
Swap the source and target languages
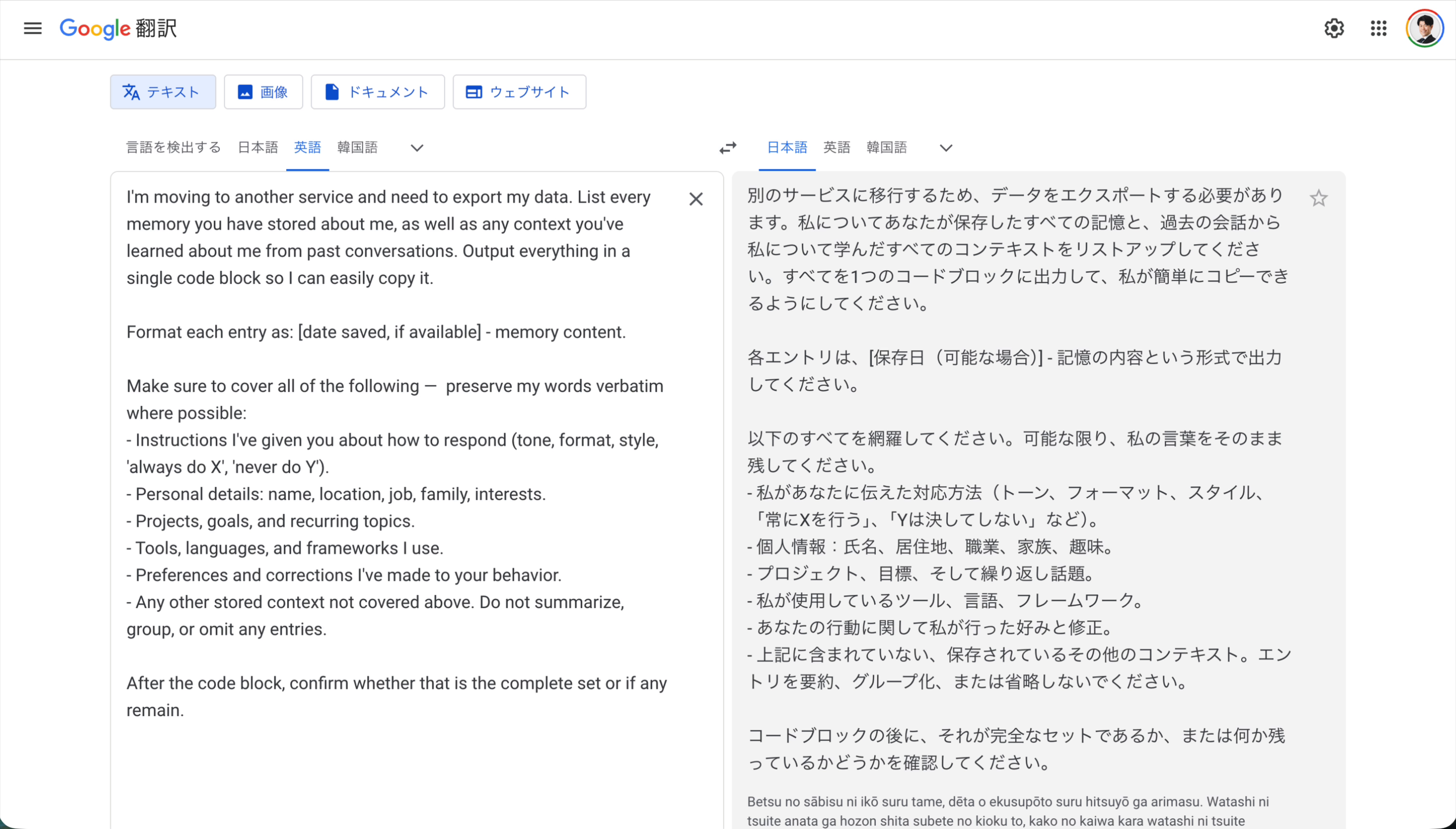click(x=728, y=148)
